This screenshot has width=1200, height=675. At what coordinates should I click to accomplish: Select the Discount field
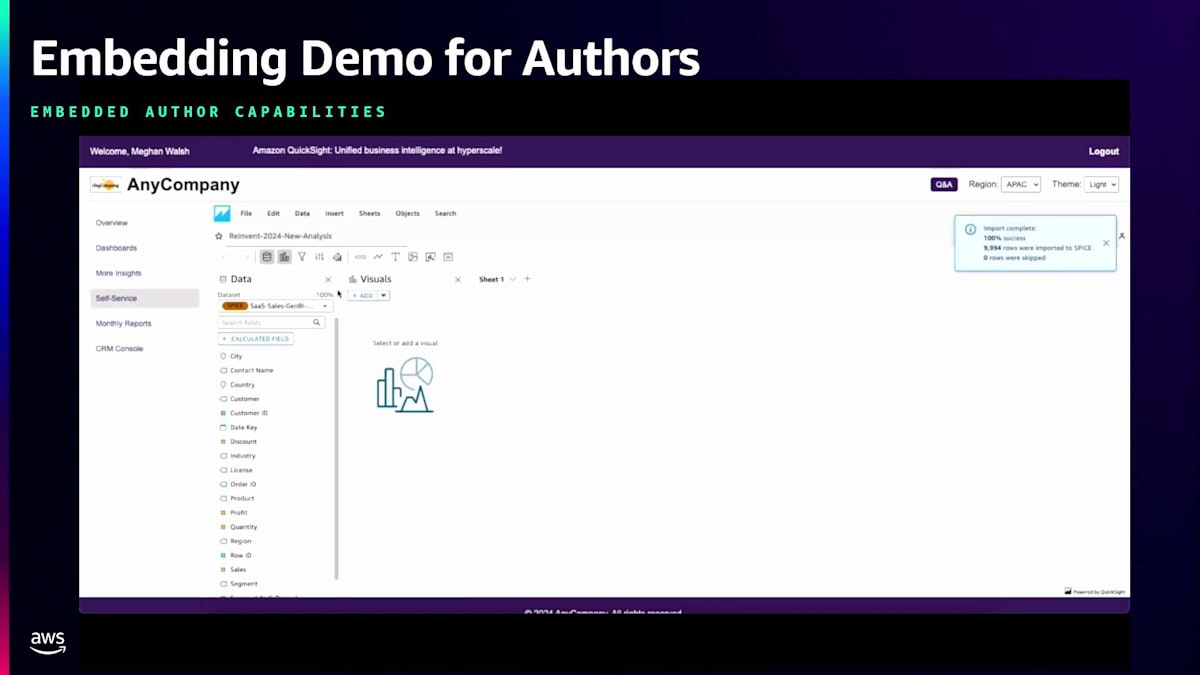coord(243,441)
